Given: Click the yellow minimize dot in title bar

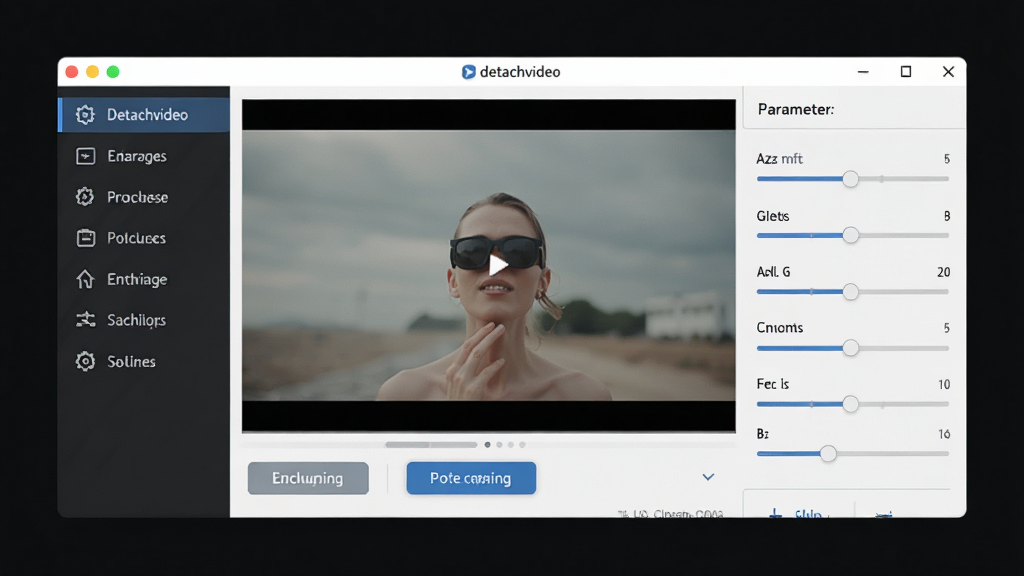Looking at the screenshot, I should tap(93, 72).
